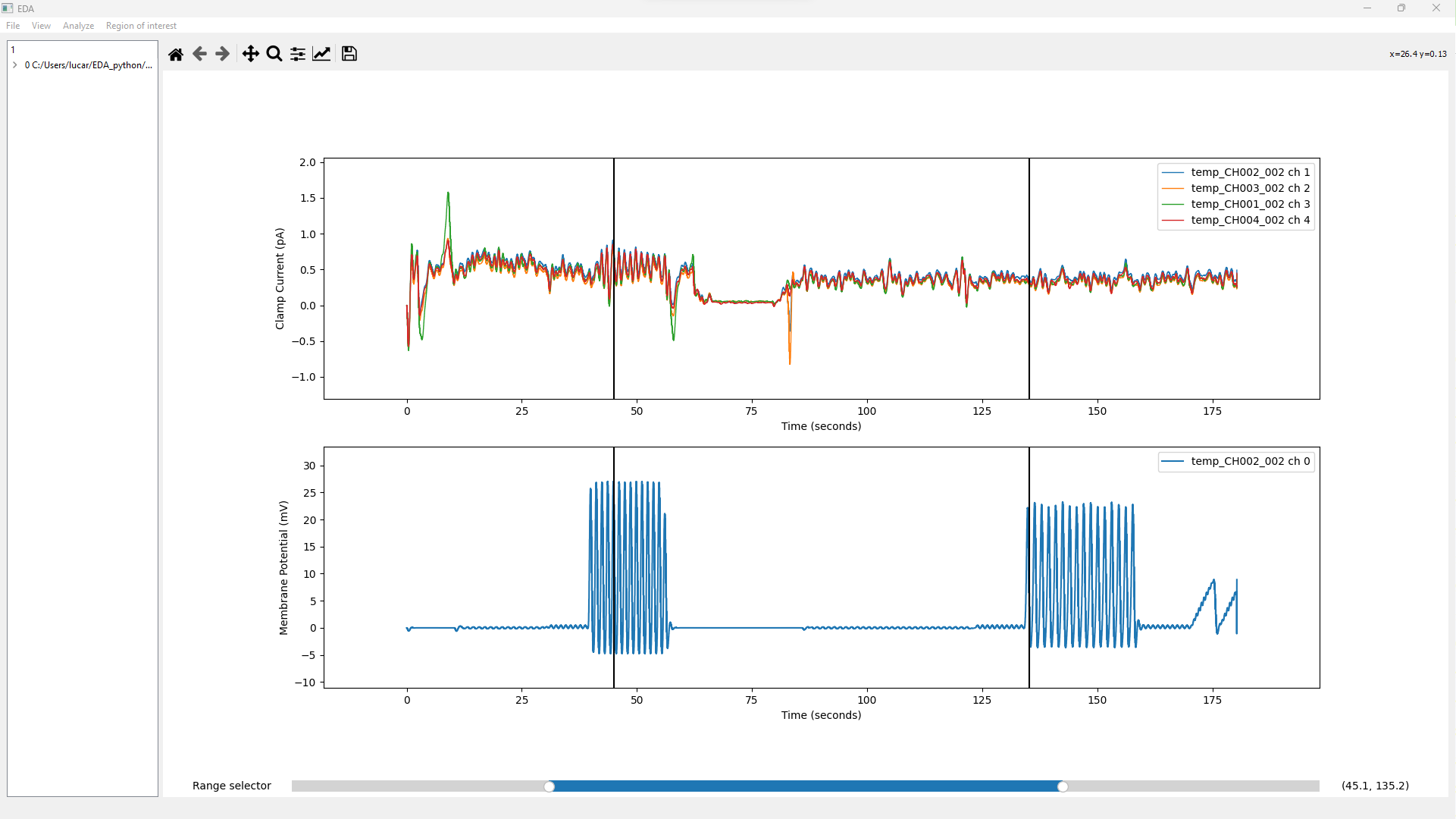1456x819 pixels.
Task: Minimize the EDA window
Action: [1367, 8]
